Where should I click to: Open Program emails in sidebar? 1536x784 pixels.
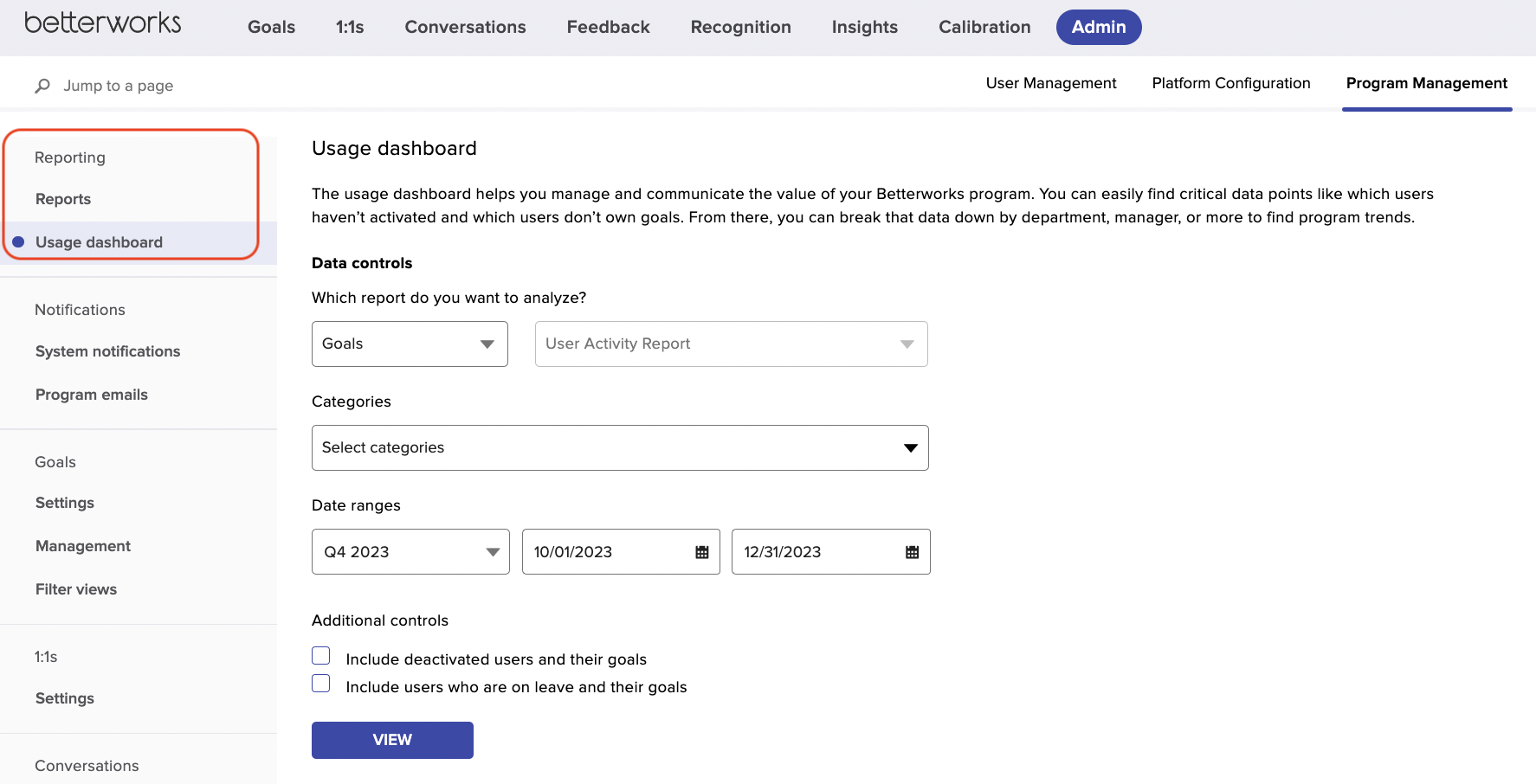[92, 395]
